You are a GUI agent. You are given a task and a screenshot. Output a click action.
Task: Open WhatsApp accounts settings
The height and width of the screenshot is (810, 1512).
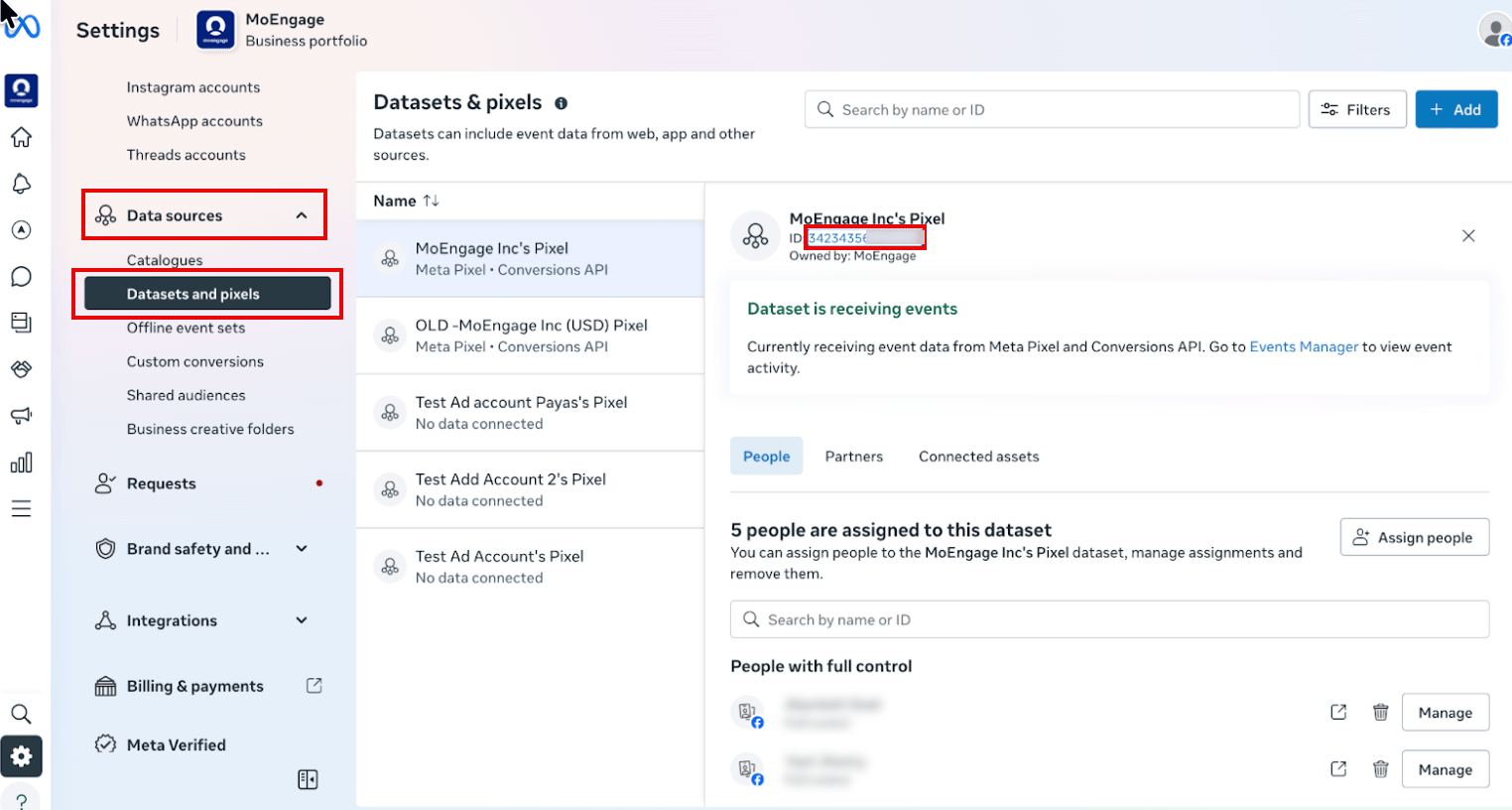194,121
